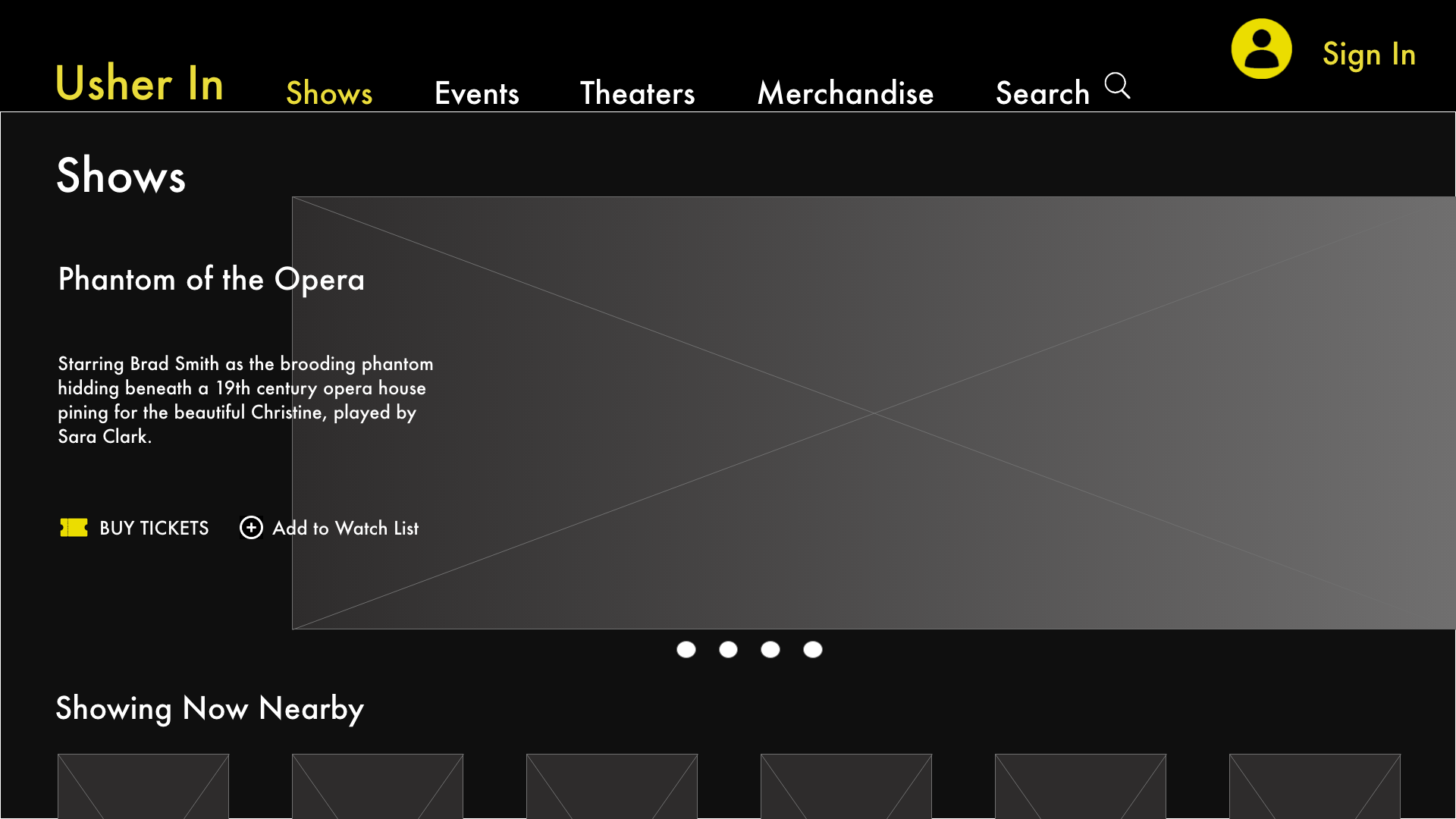Select the second carousel dot
The height and width of the screenshot is (819, 1456).
pyautogui.click(x=728, y=649)
